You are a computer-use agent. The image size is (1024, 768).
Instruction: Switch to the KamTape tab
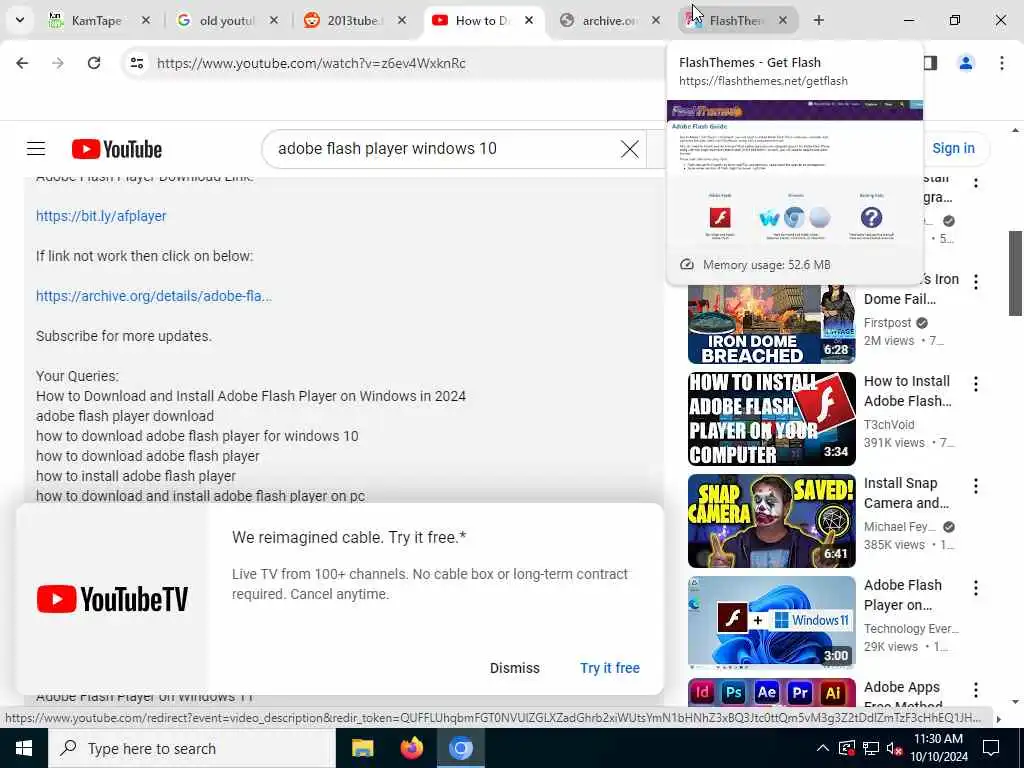pyautogui.click(x=97, y=20)
